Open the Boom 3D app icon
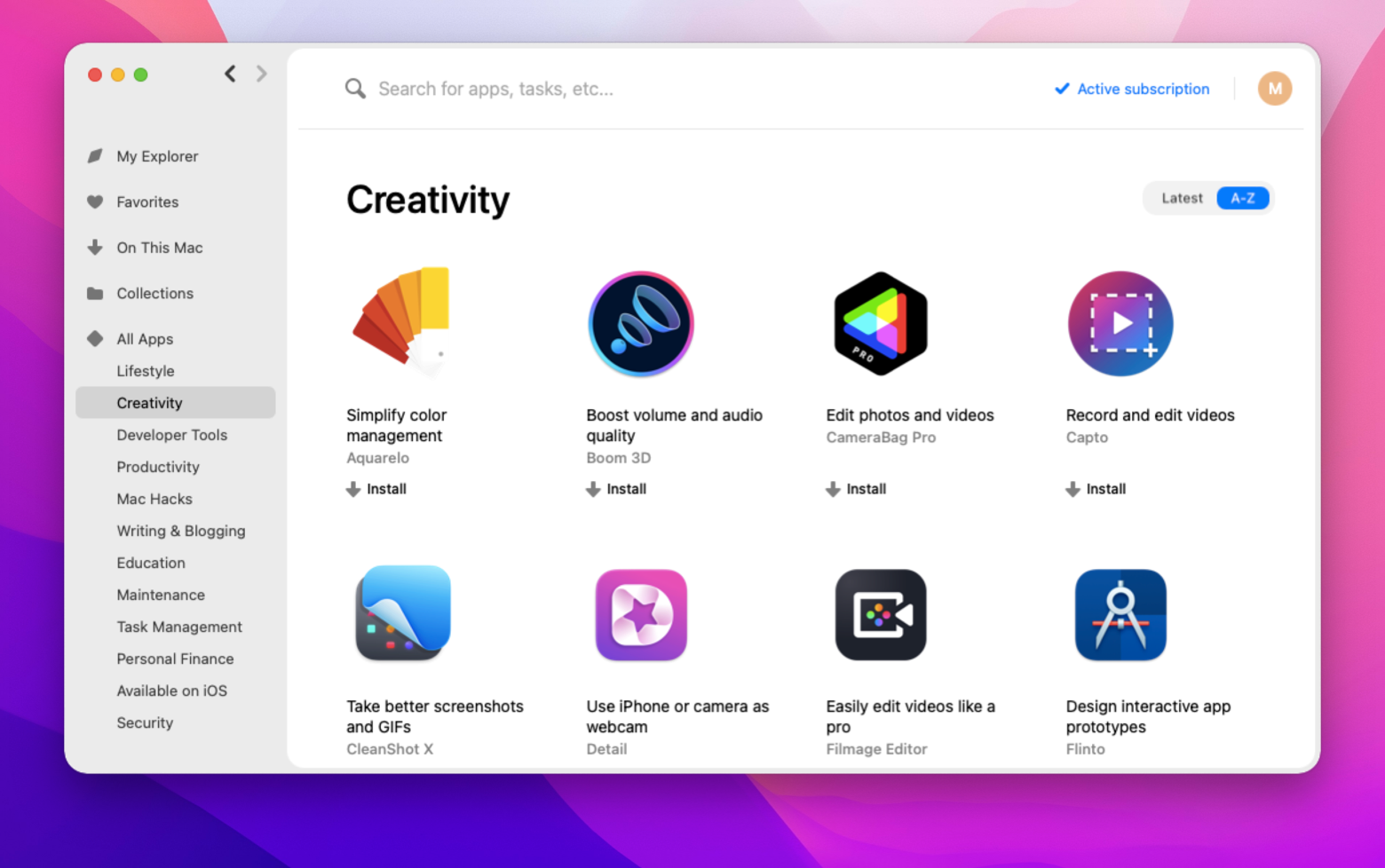 tap(641, 324)
